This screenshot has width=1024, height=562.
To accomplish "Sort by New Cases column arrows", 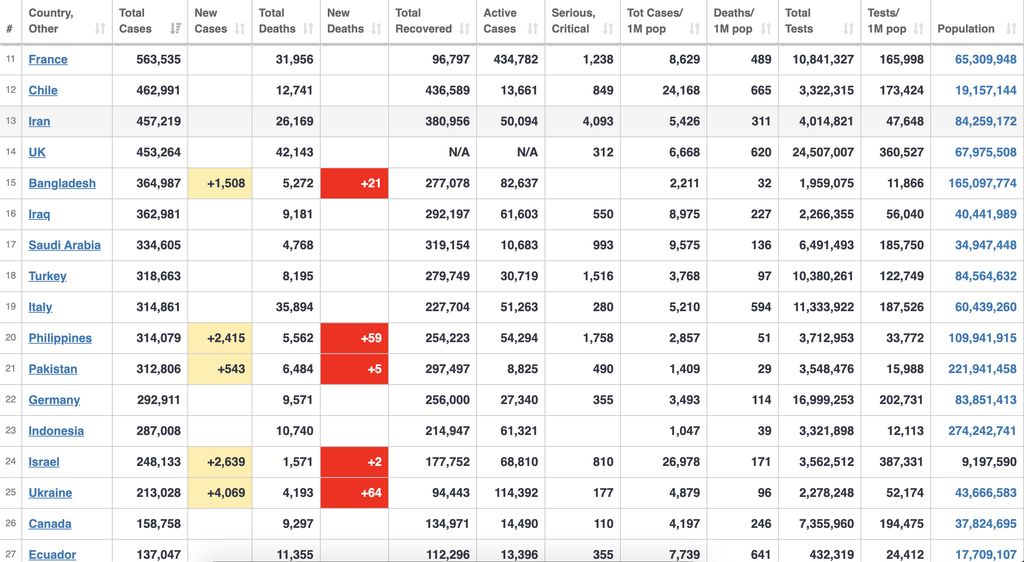I will click(x=240, y=29).
